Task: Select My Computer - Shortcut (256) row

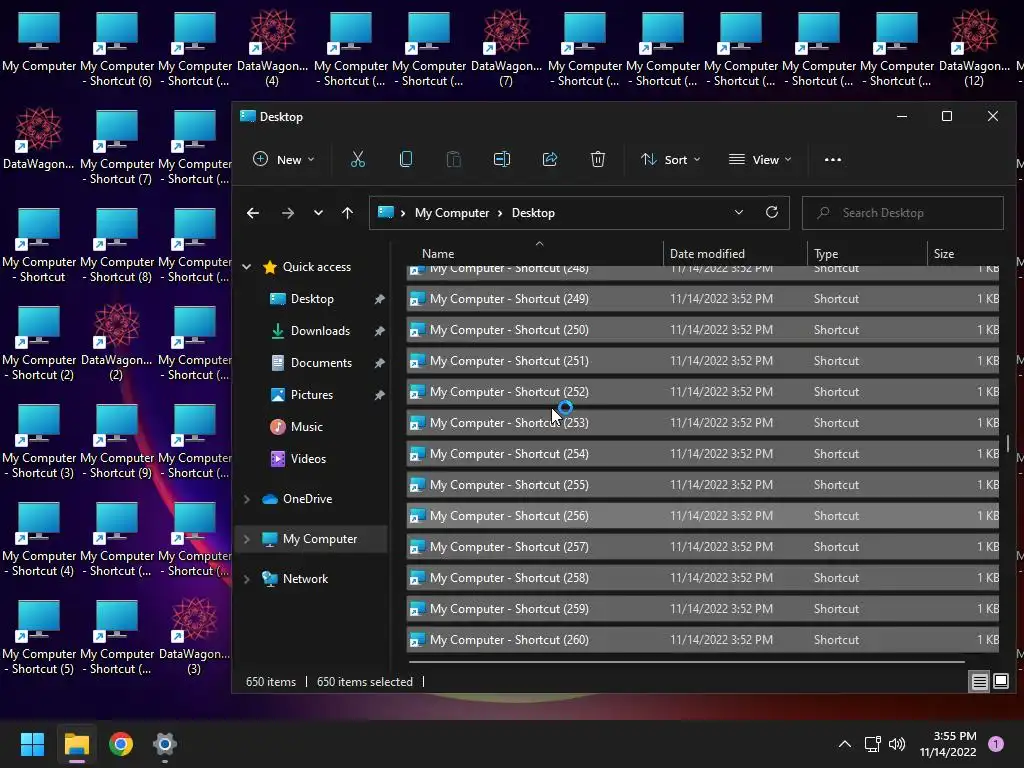Action: click(703, 516)
